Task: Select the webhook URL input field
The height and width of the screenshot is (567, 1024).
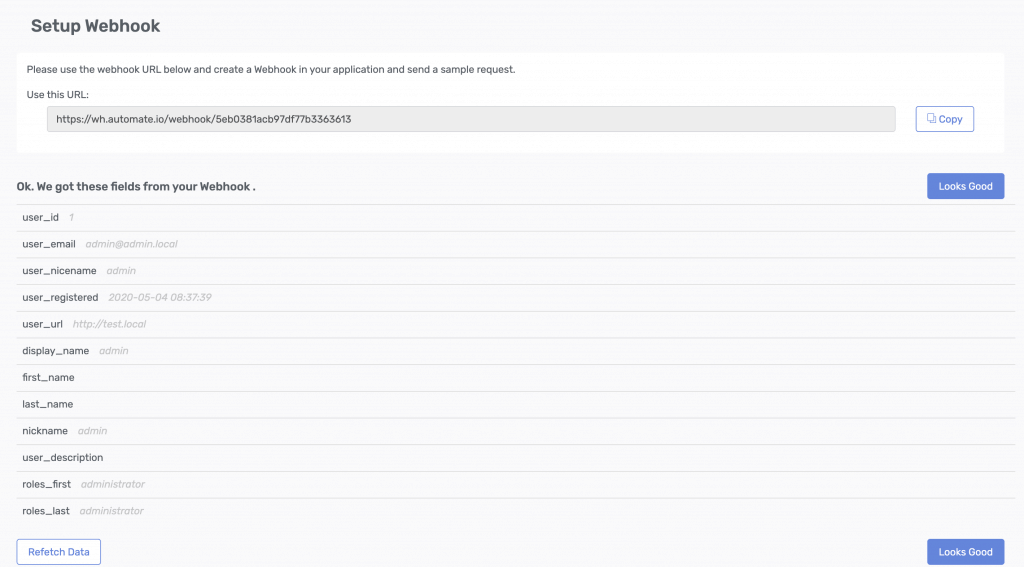Action: [471, 119]
